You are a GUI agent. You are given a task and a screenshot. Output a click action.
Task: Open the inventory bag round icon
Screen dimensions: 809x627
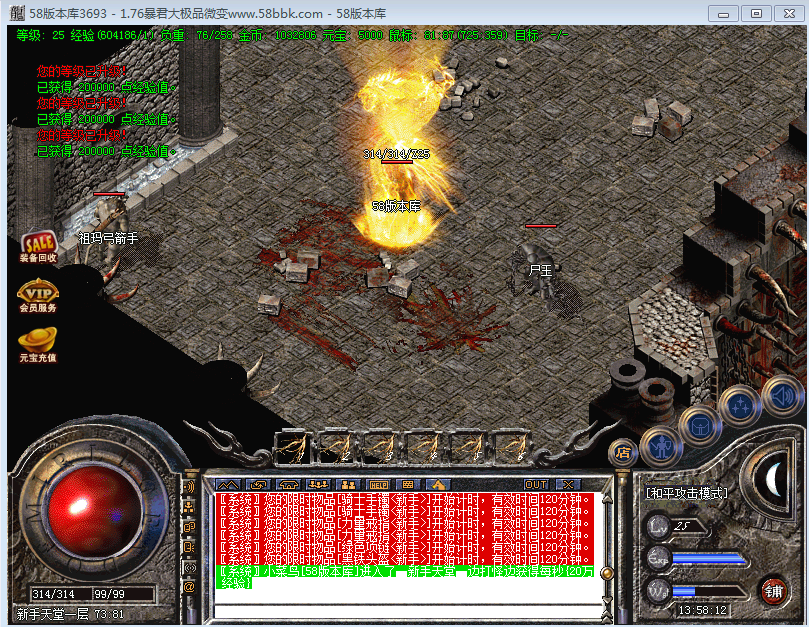point(700,426)
